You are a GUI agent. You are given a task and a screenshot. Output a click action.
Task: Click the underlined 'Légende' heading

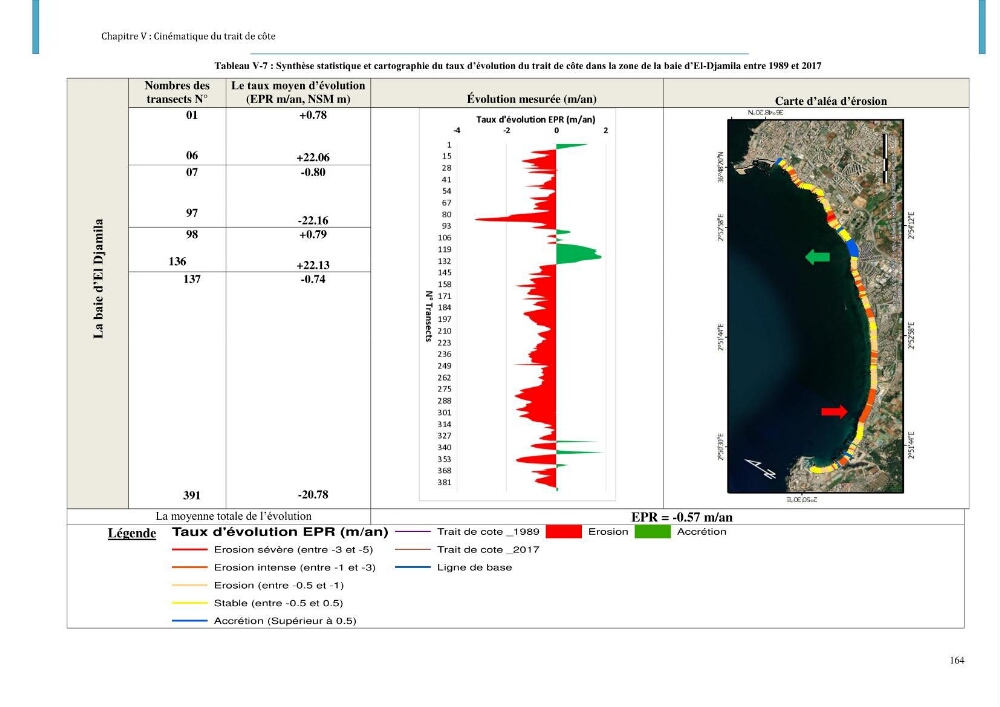point(132,534)
